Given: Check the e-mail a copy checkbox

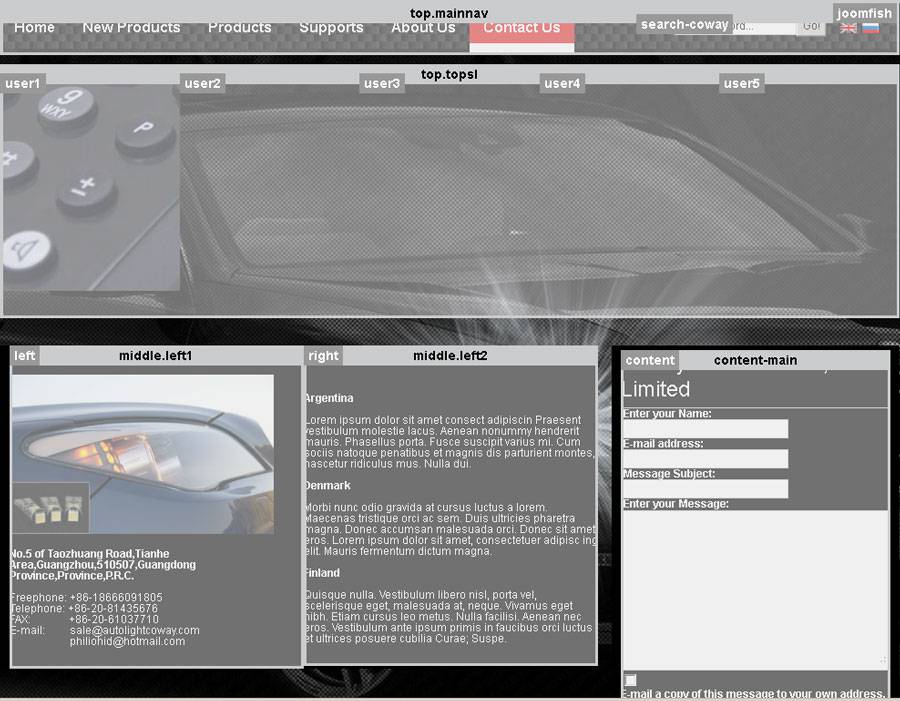Looking at the screenshot, I should [630, 680].
